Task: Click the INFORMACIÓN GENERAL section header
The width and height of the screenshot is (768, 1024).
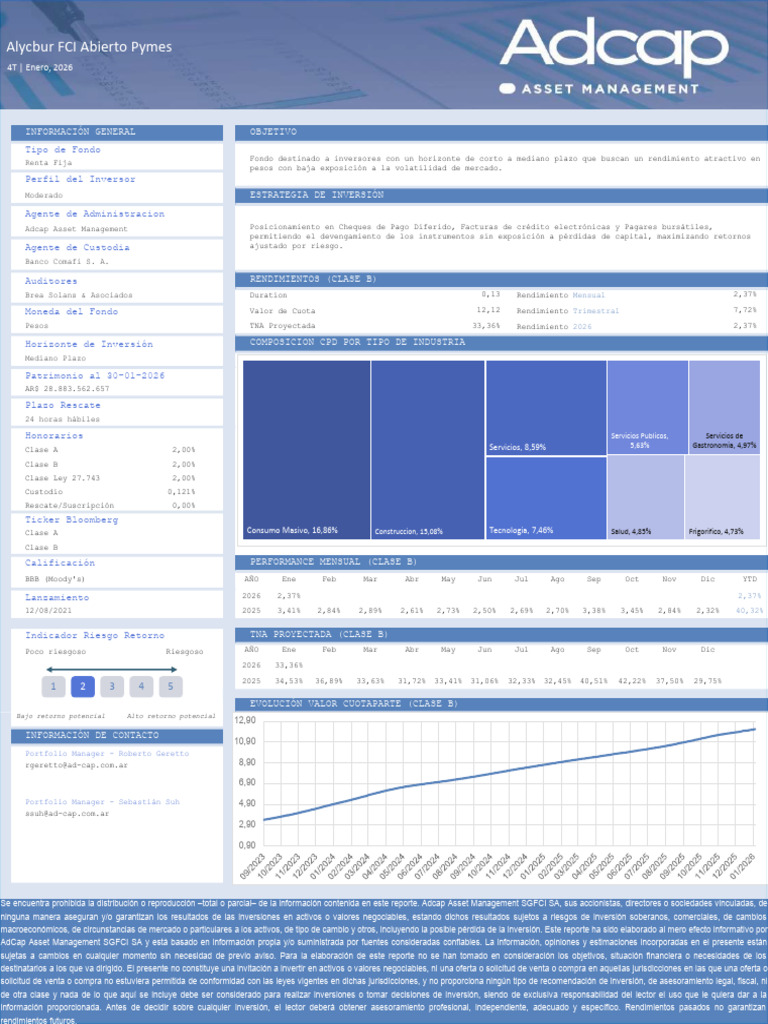Action: [117, 132]
